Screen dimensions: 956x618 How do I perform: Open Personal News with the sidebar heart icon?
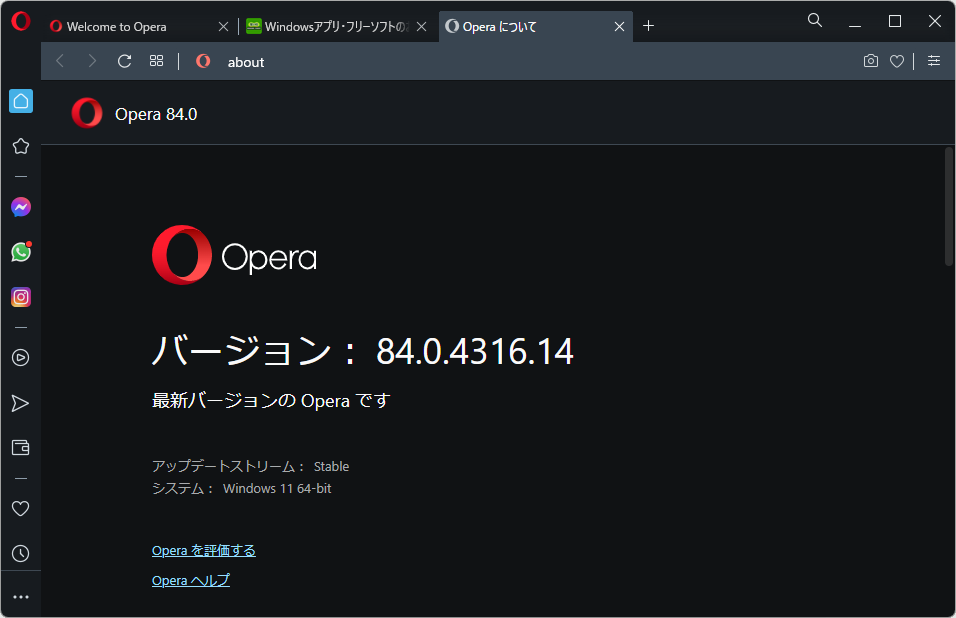(x=21, y=508)
